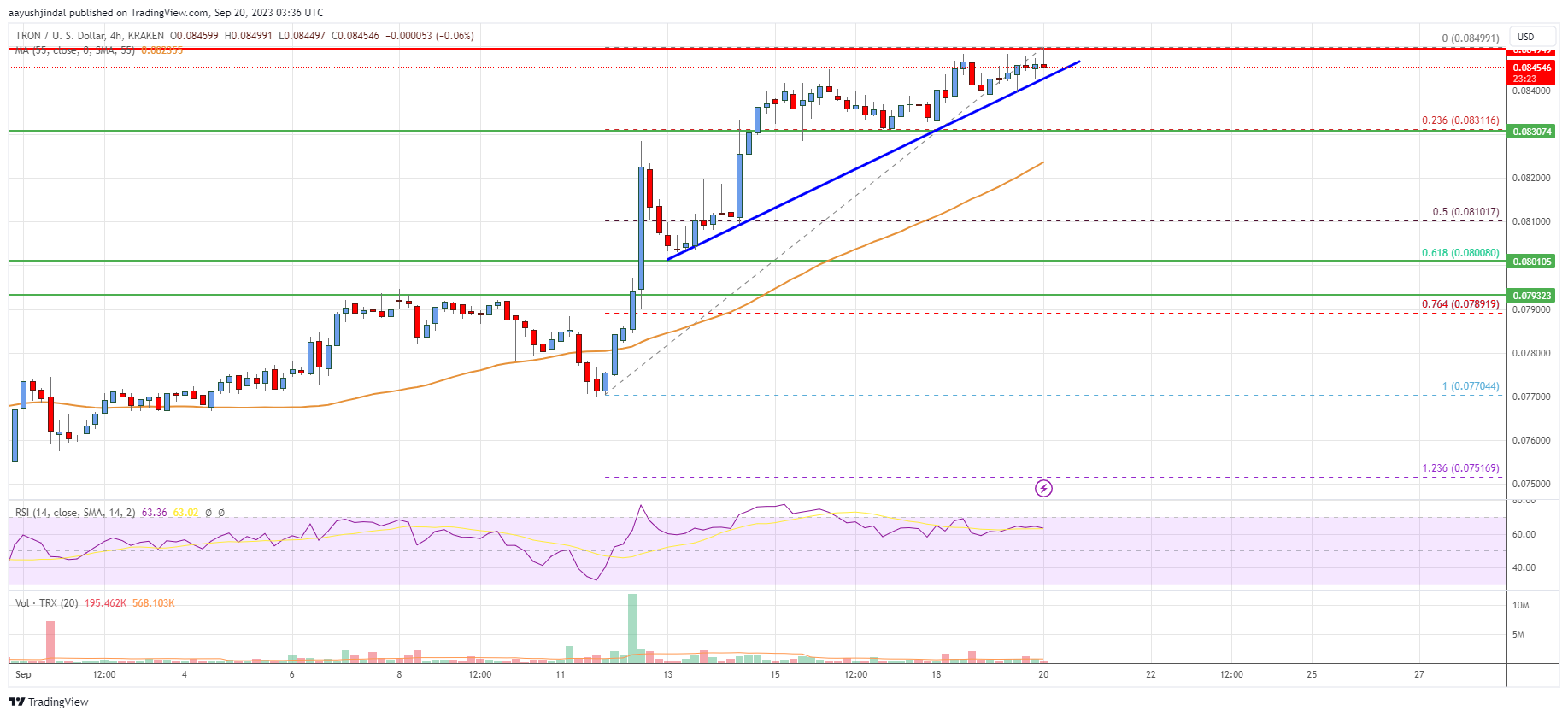This screenshot has width=1568, height=717.
Task: Click the 0.082000 price axis tick
Action: click(1531, 178)
